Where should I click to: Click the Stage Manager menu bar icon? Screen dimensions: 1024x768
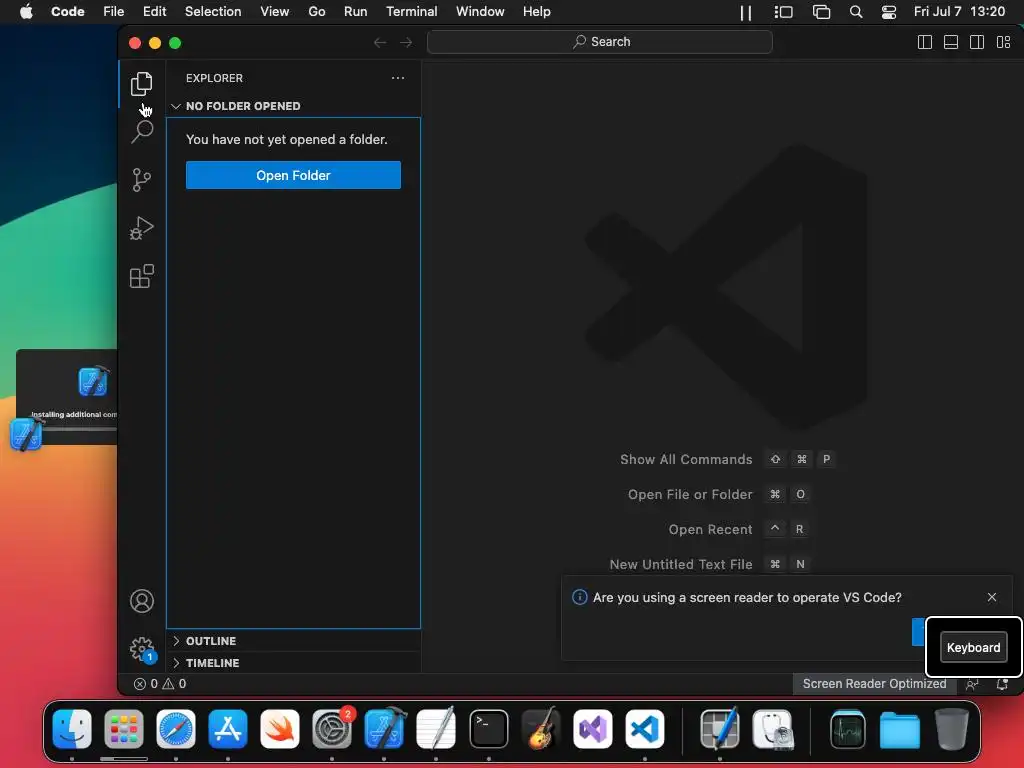tap(783, 12)
